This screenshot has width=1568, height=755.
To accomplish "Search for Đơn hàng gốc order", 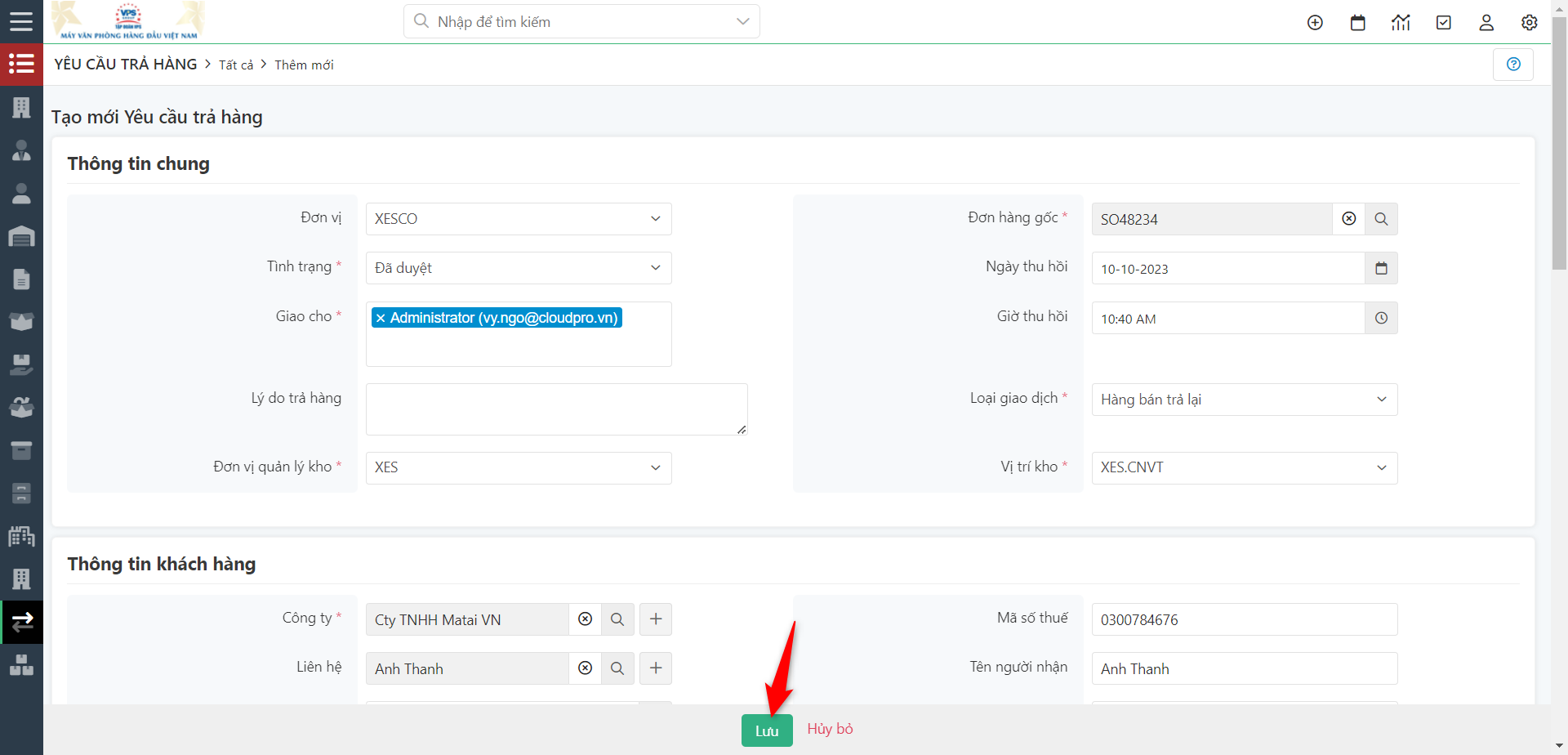I will tap(1381, 219).
